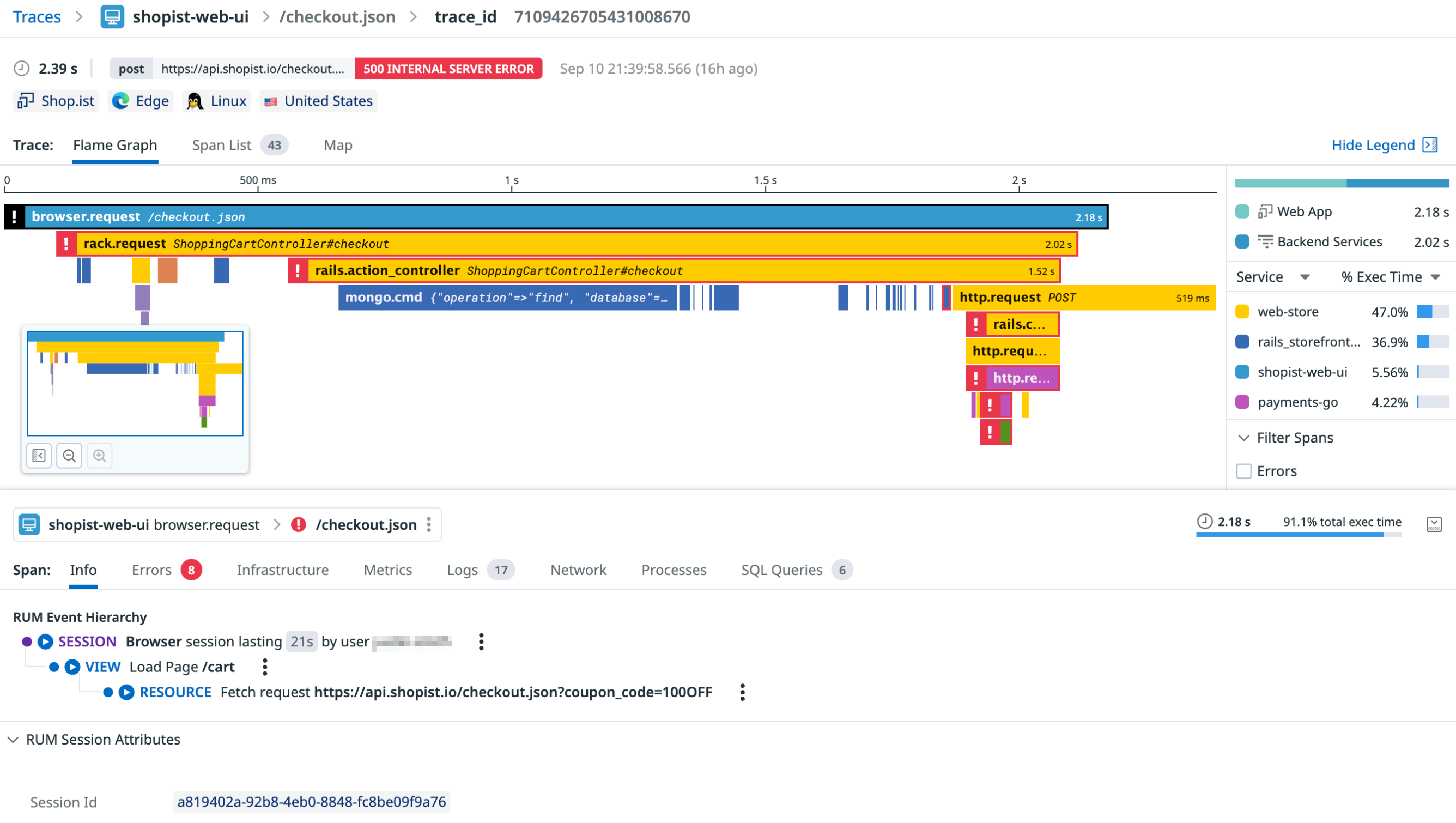Click the collapse span panel icon at right
1456x823 pixels.
click(1434, 524)
